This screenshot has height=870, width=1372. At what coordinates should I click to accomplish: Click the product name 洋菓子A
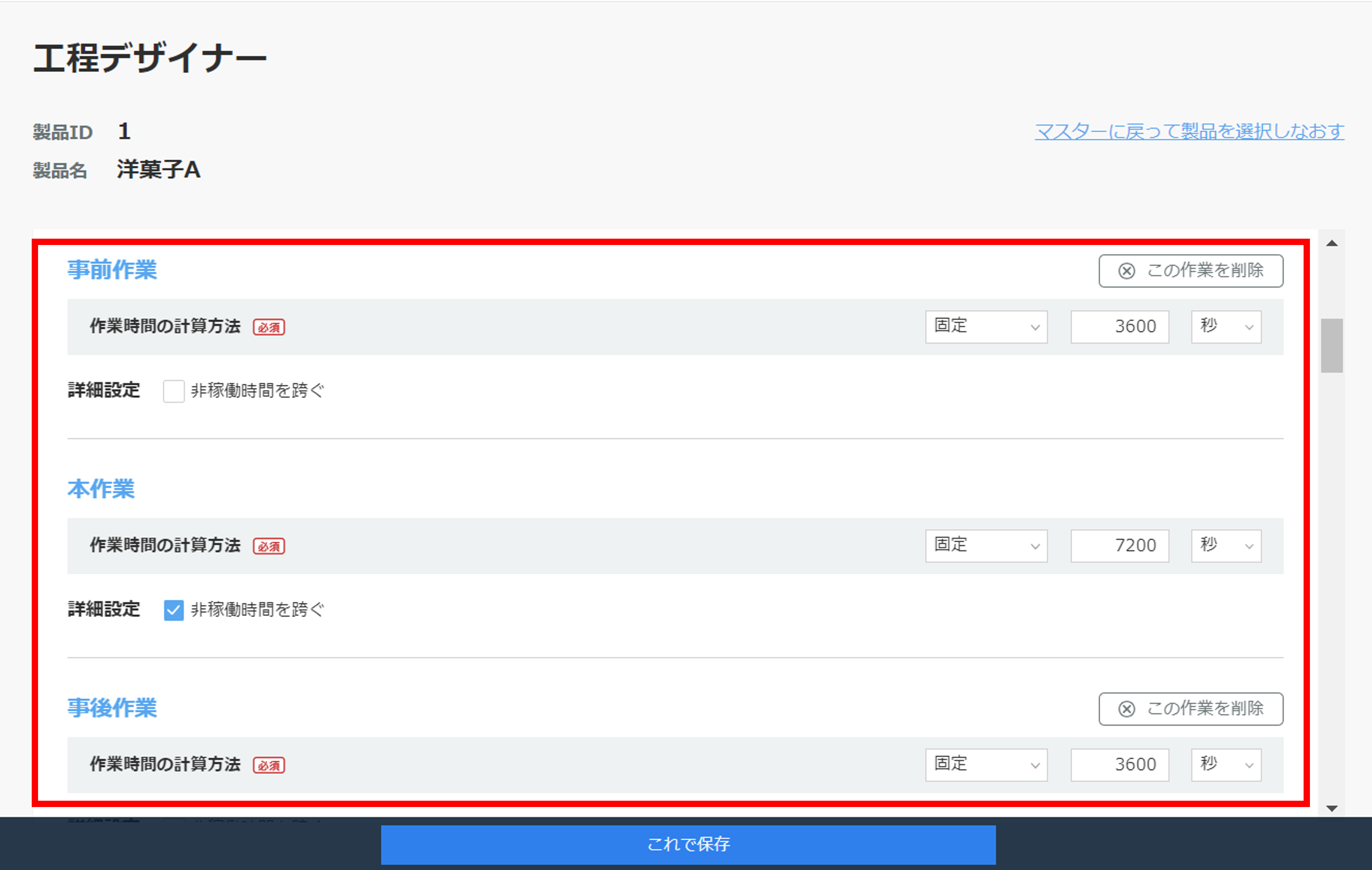[159, 170]
